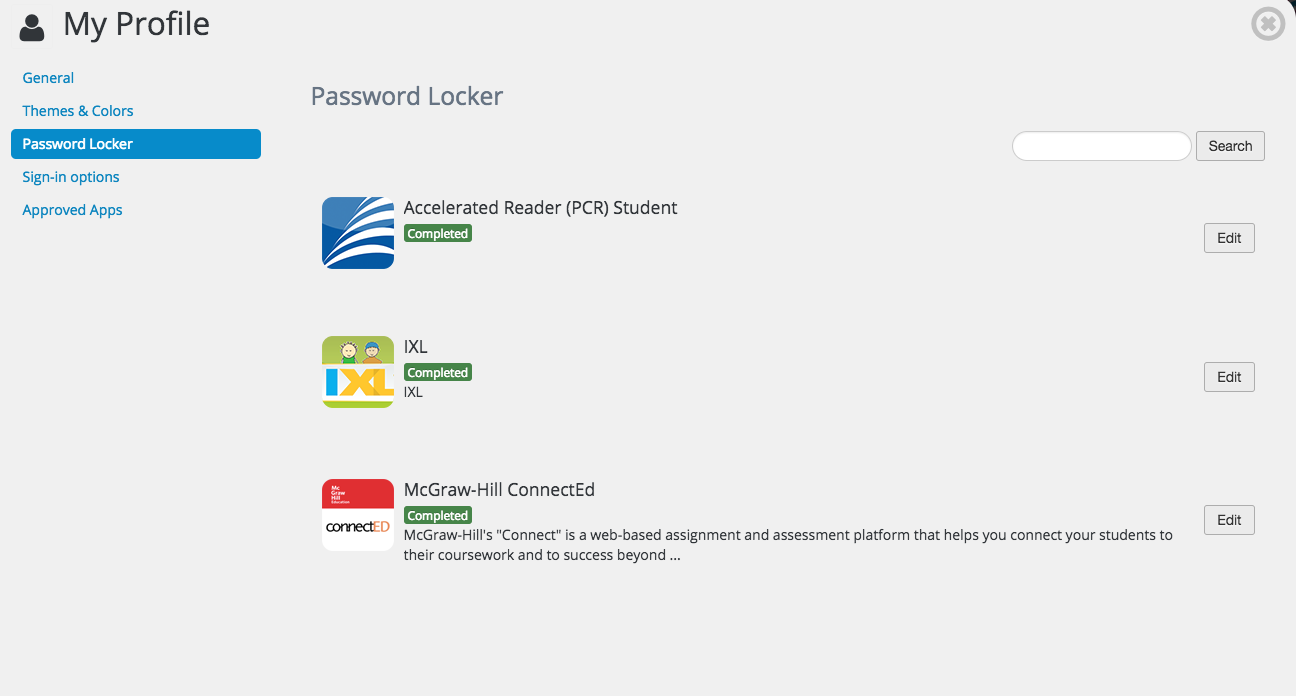Open the Themes & Colors section

point(78,111)
